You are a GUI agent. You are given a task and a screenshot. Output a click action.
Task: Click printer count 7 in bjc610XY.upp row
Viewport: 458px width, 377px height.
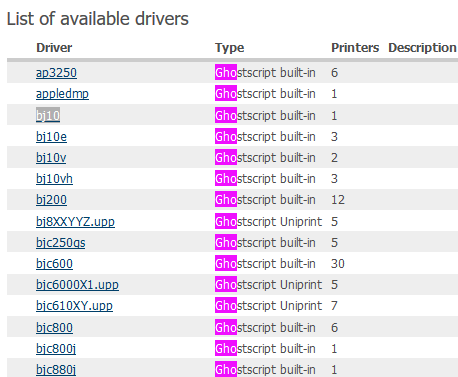(334, 306)
